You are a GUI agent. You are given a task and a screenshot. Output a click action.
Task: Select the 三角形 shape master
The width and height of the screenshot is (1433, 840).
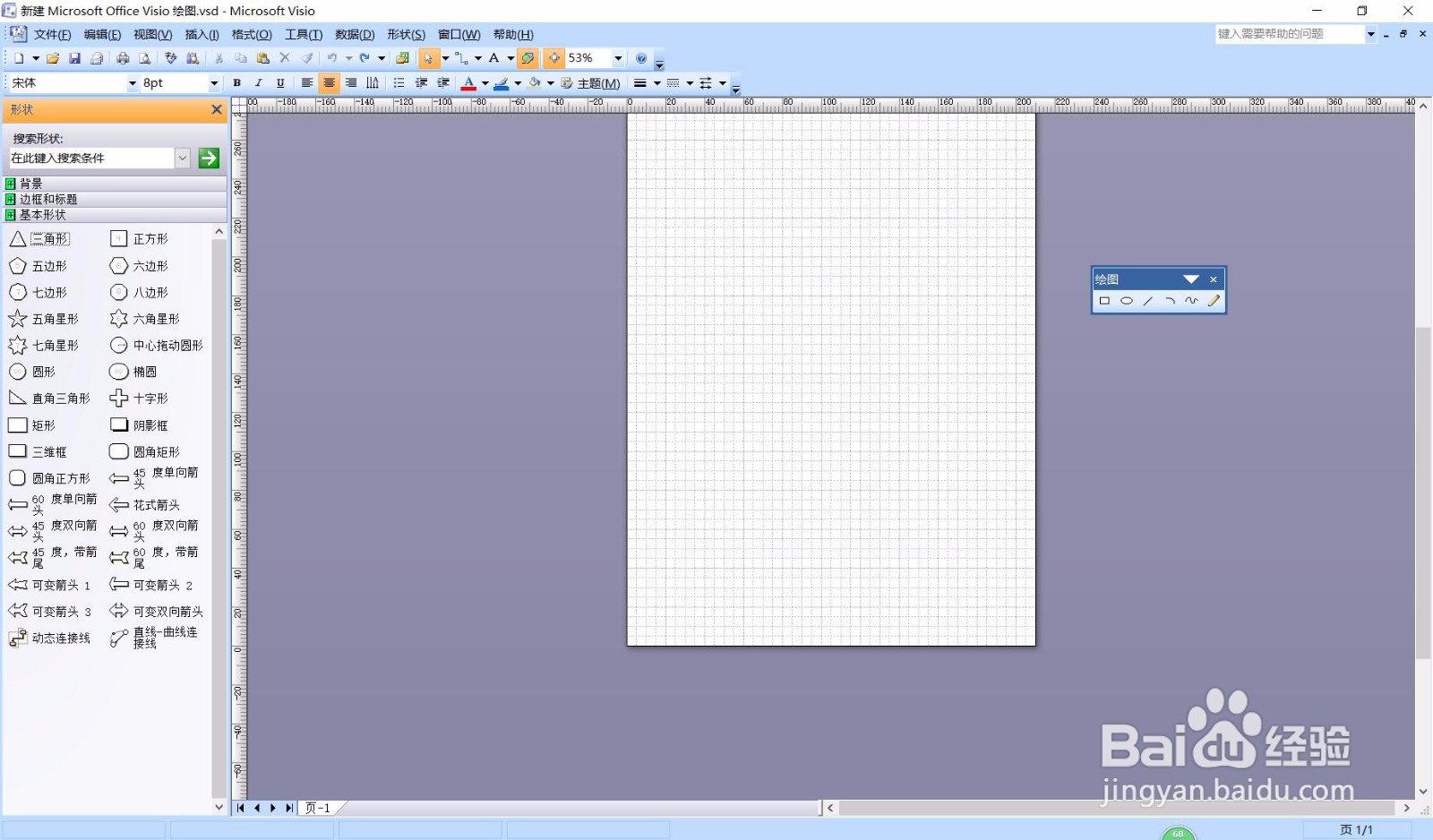coord(40,239)
